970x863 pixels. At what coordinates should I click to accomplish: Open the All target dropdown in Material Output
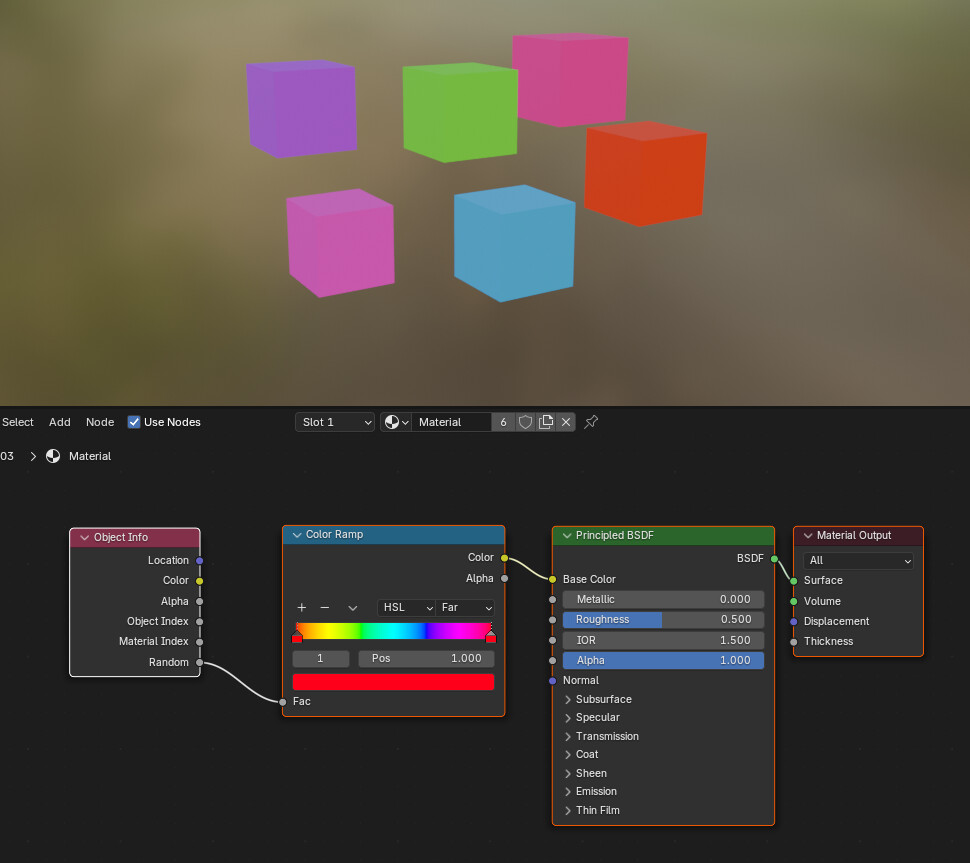pyautogui.click(x=858, y=560)
